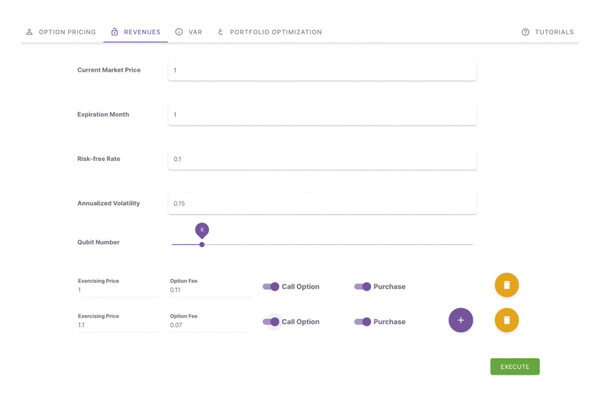The width and height of the screenshot is (600, 397).
Task: Edit the Exercising Price field showing 1.1
Action: (x=119, y=325)
